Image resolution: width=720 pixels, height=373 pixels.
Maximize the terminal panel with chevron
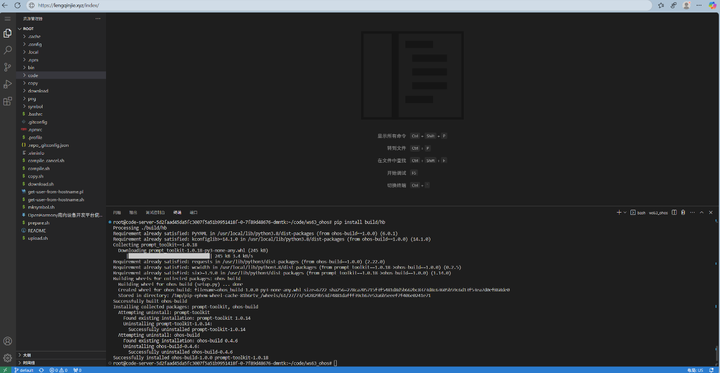click(702, 213)
